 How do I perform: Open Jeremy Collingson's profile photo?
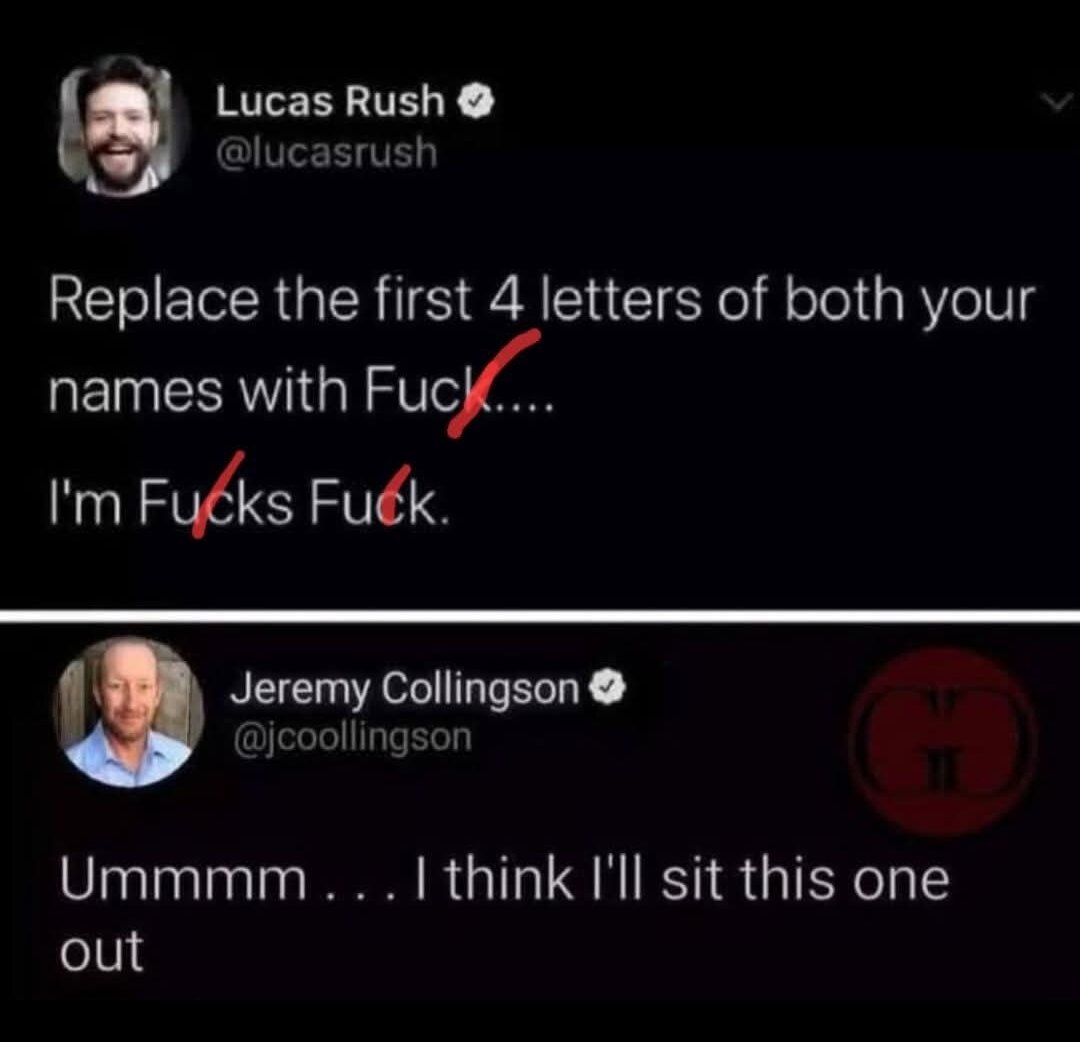click(x=128, y=711)
